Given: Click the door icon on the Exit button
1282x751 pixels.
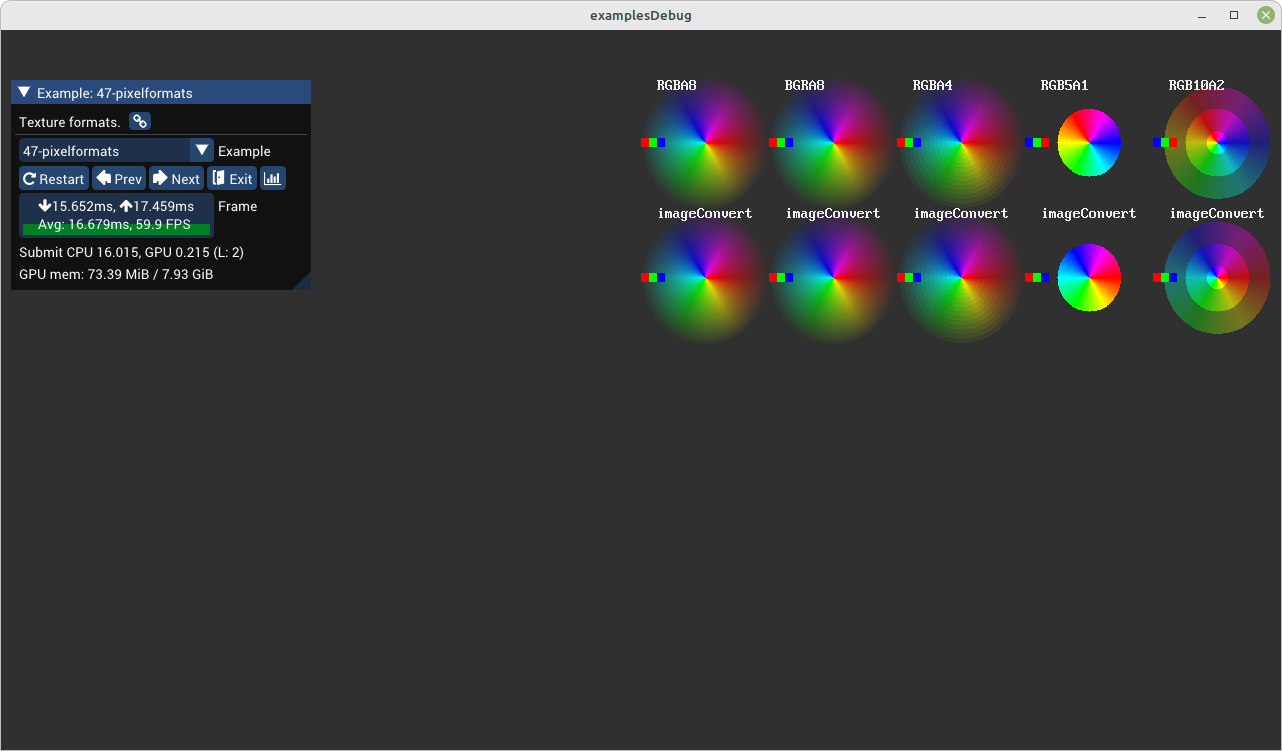Looking at the screenshot, I should click(221, 178).
